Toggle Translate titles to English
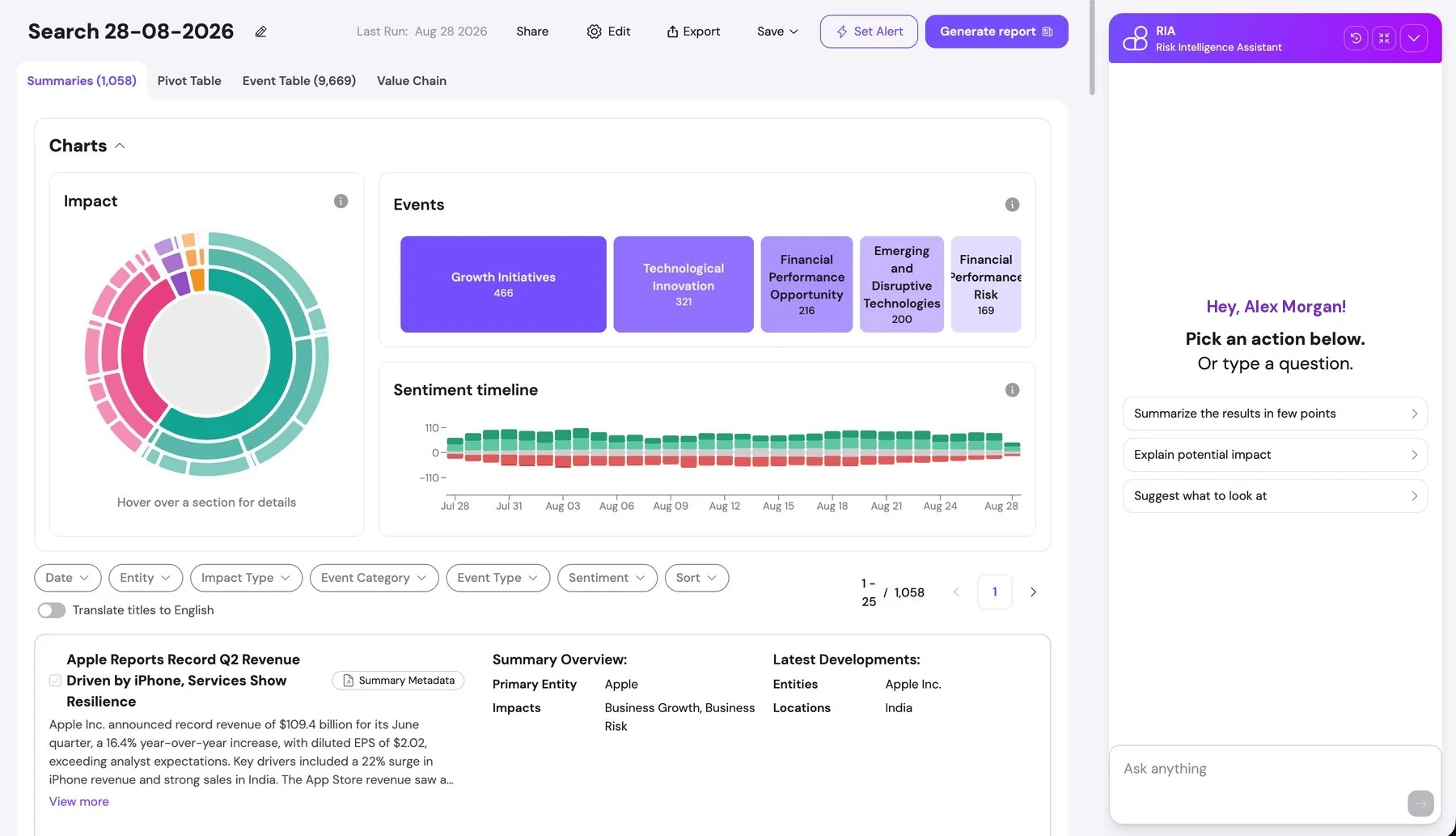The width and height of the screenshot is (1456, 836). (52, 610)
